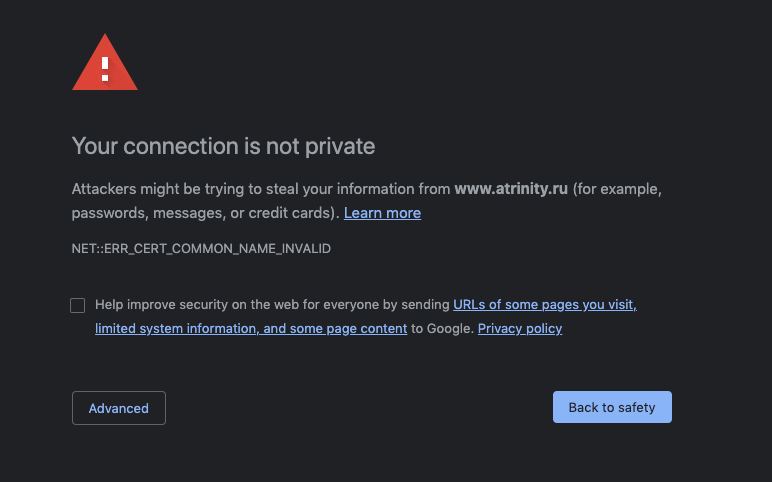Click the white exclamation mark in the triangle
The width and height of the screenshot is (772, 482).
point(105,69)
